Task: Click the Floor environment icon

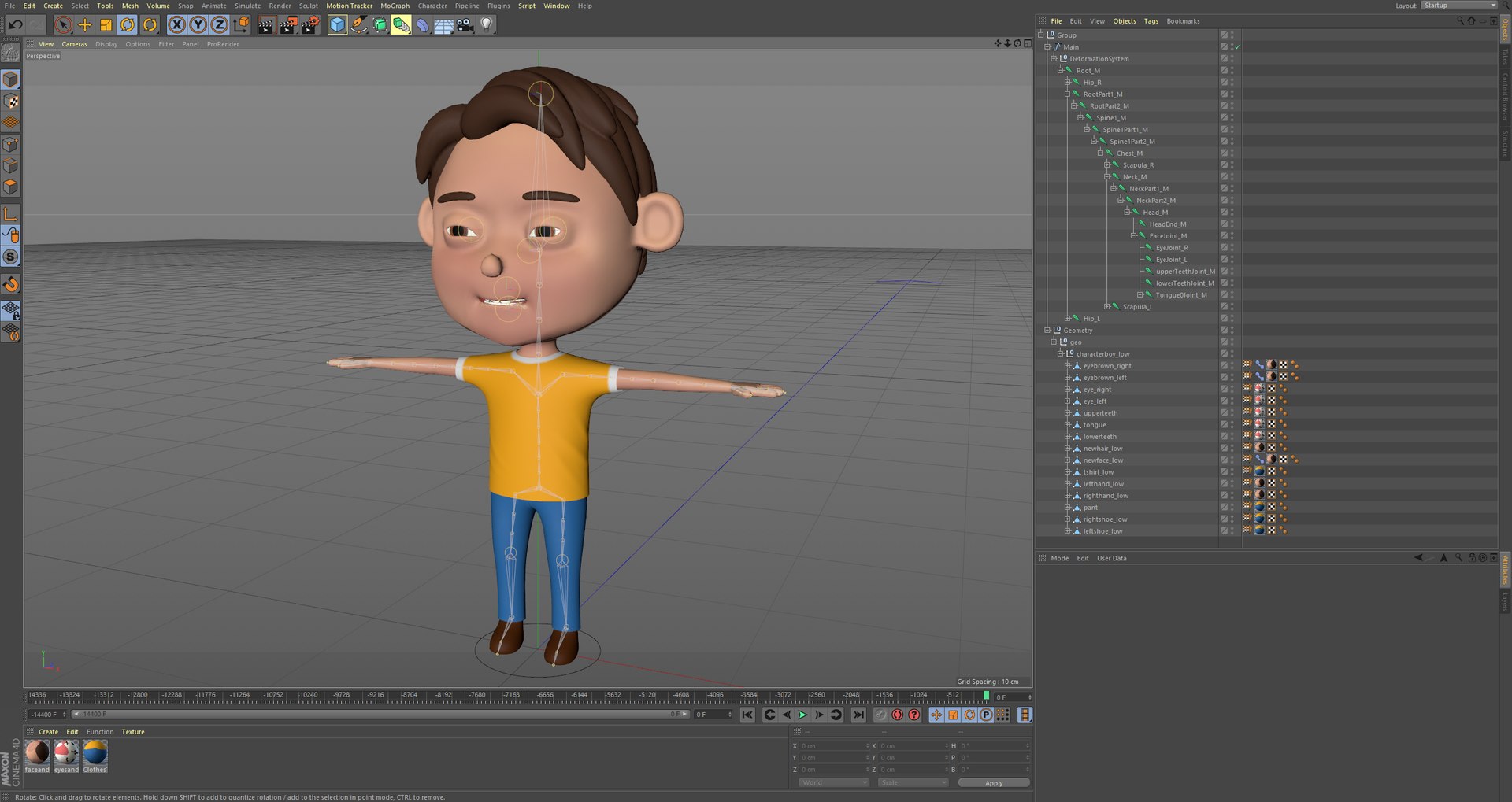Action: tap(444, 25)
